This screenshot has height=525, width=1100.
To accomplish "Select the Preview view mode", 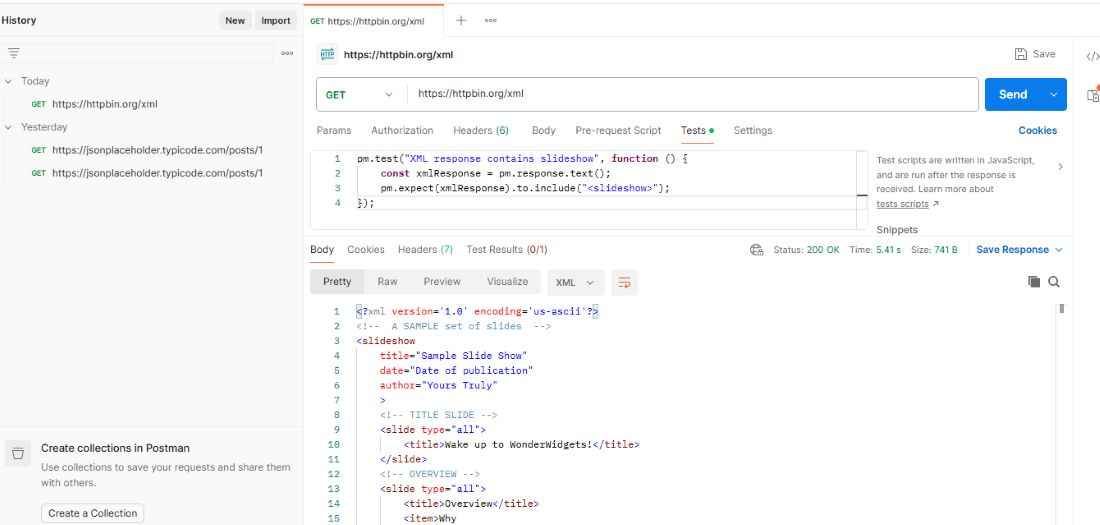I will pos(442,281).
